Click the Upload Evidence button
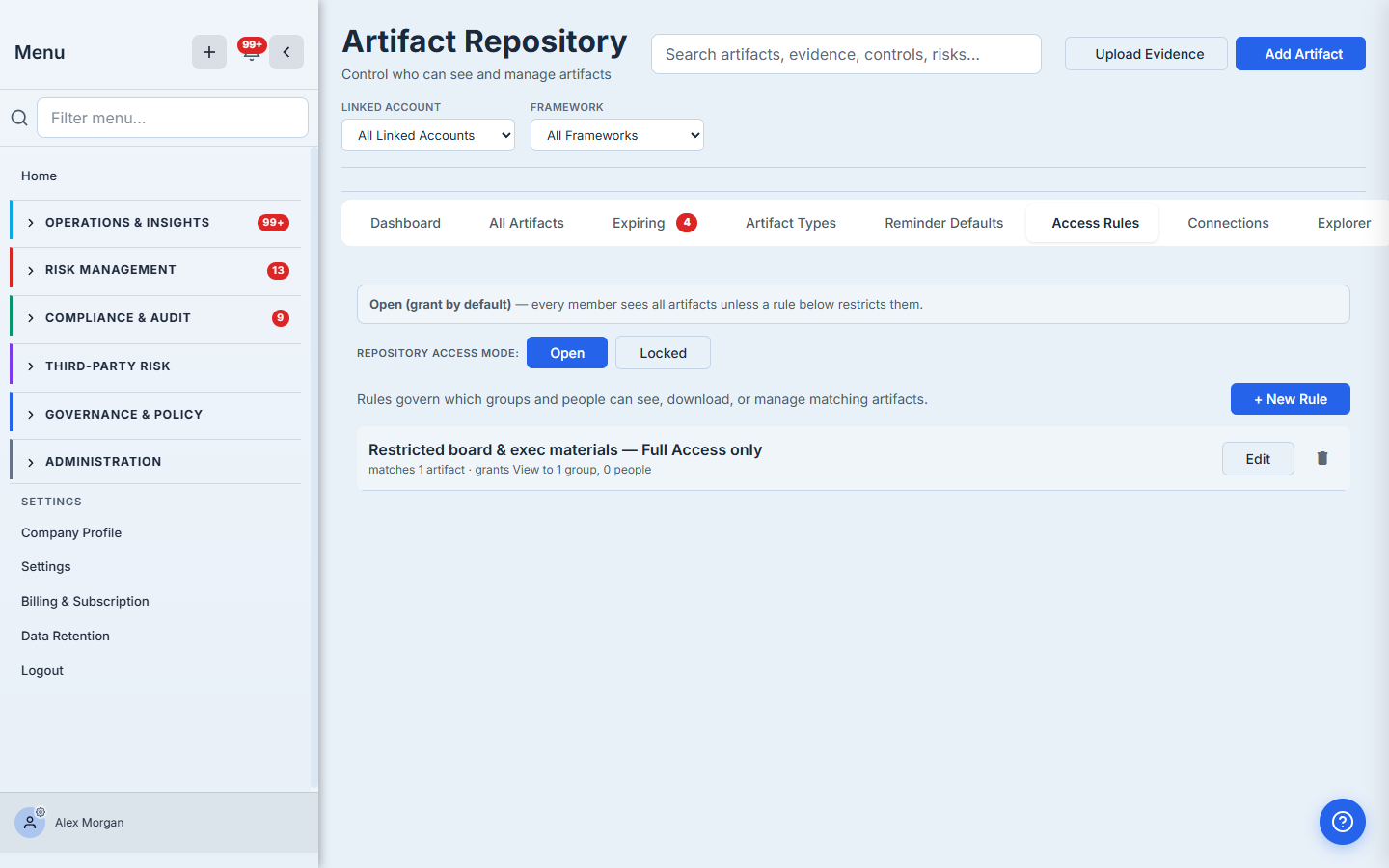This screenshot has height=868, width=1389. click(x=1146, y=54)
